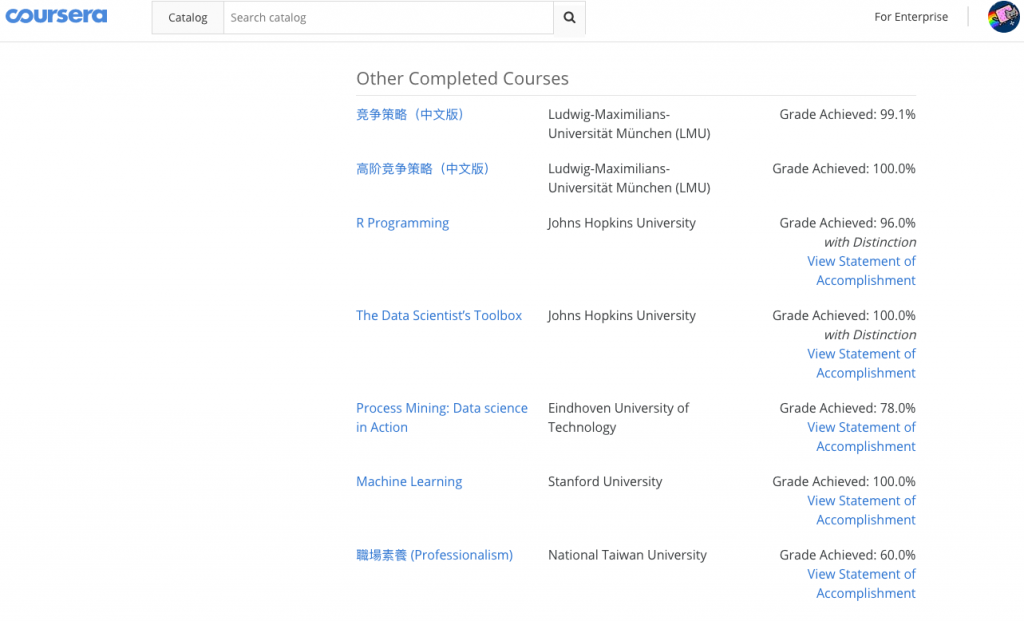
Task: Select the National Taiwan University text
Action: [x=627, y=555]
